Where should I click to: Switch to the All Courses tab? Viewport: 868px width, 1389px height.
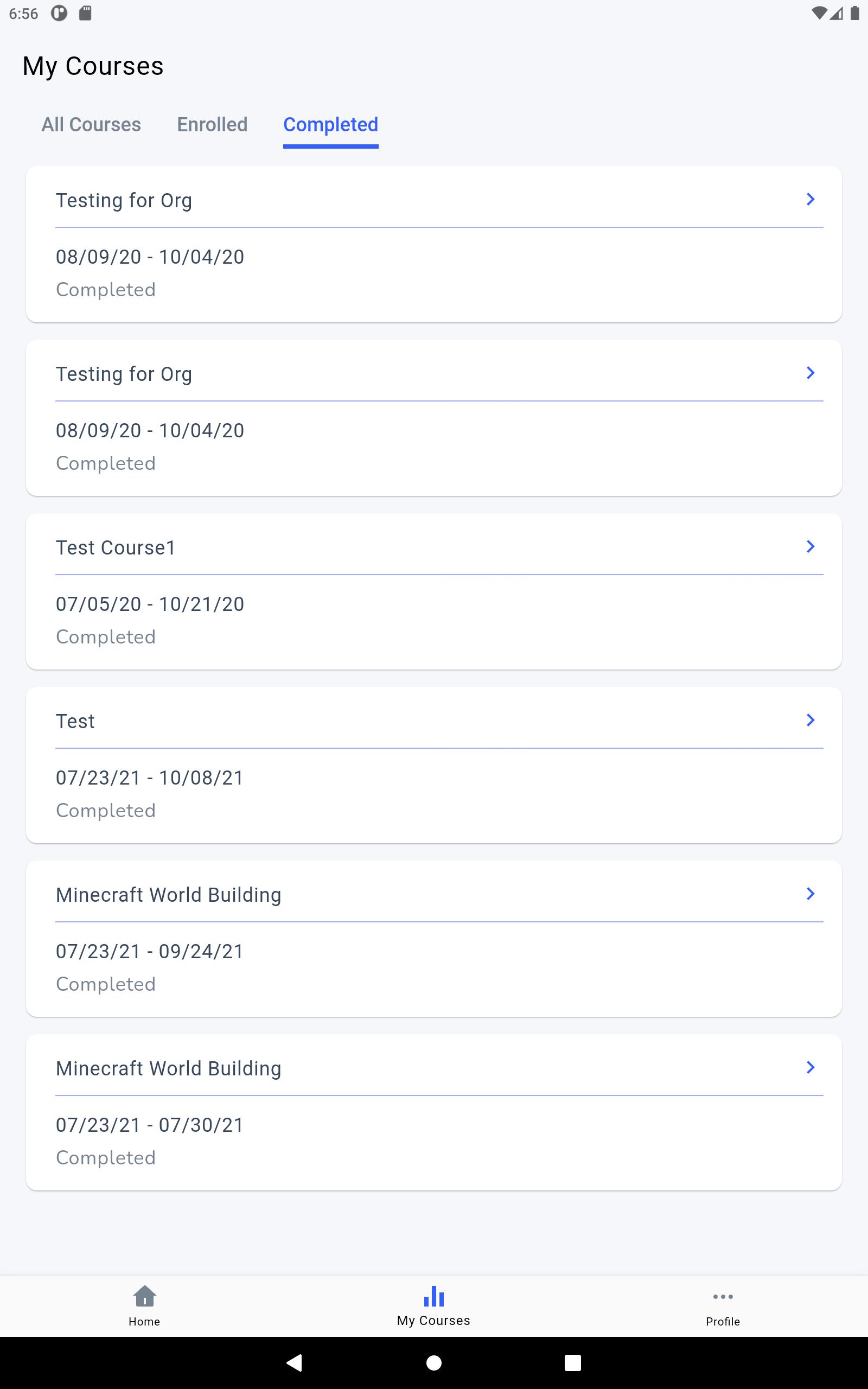coord(91,125)
